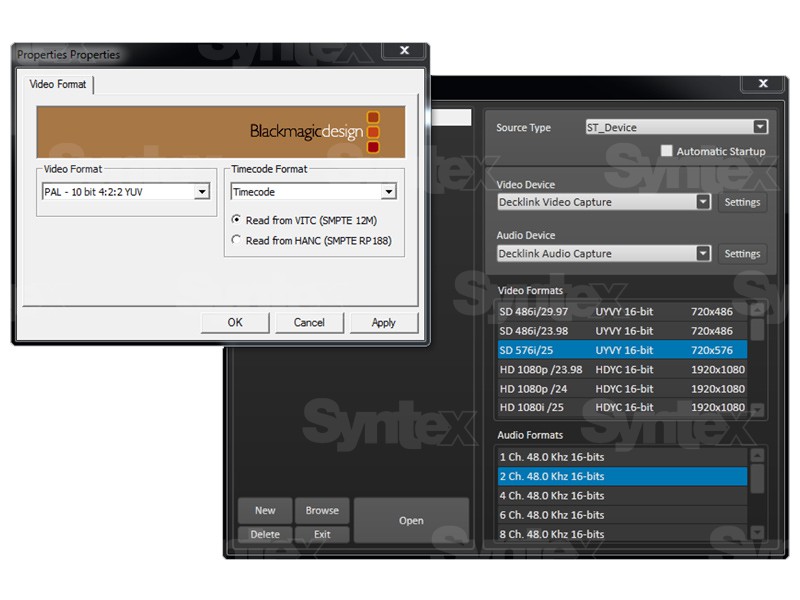800x600 pixels.
Task: Select Read from HANC (SMPTE RP188)
Action: pyautogui.click(x=237, y=240)
